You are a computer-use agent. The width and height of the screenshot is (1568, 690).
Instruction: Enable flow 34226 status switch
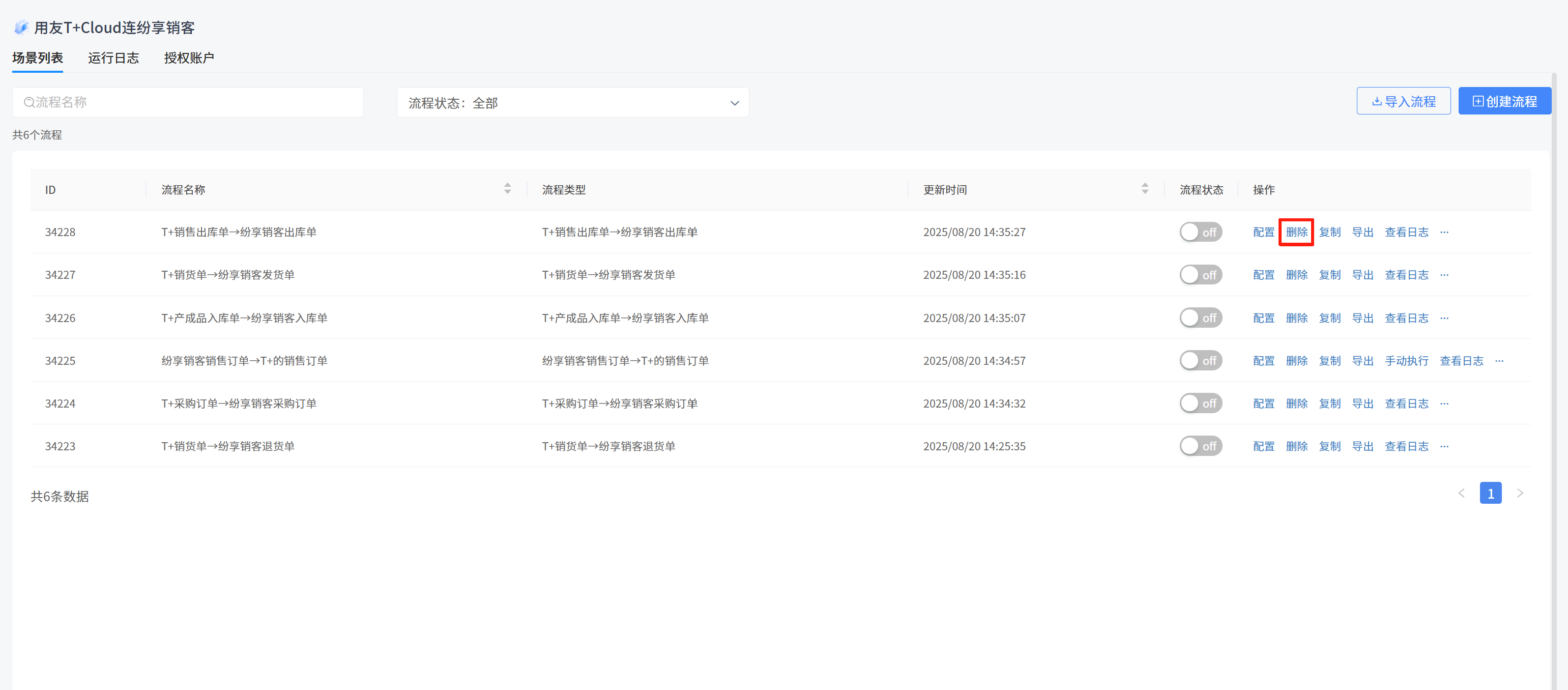pyautogui.click(x=1201, y=318)
